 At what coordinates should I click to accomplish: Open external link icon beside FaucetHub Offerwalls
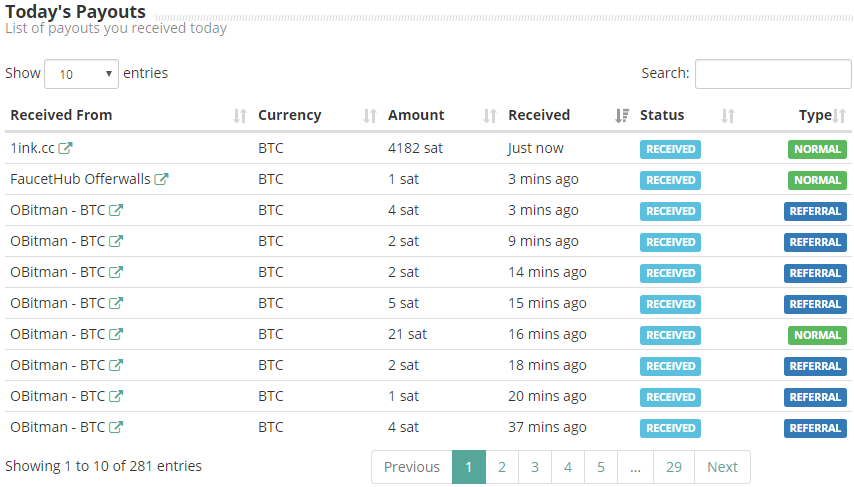coord(161,179)
